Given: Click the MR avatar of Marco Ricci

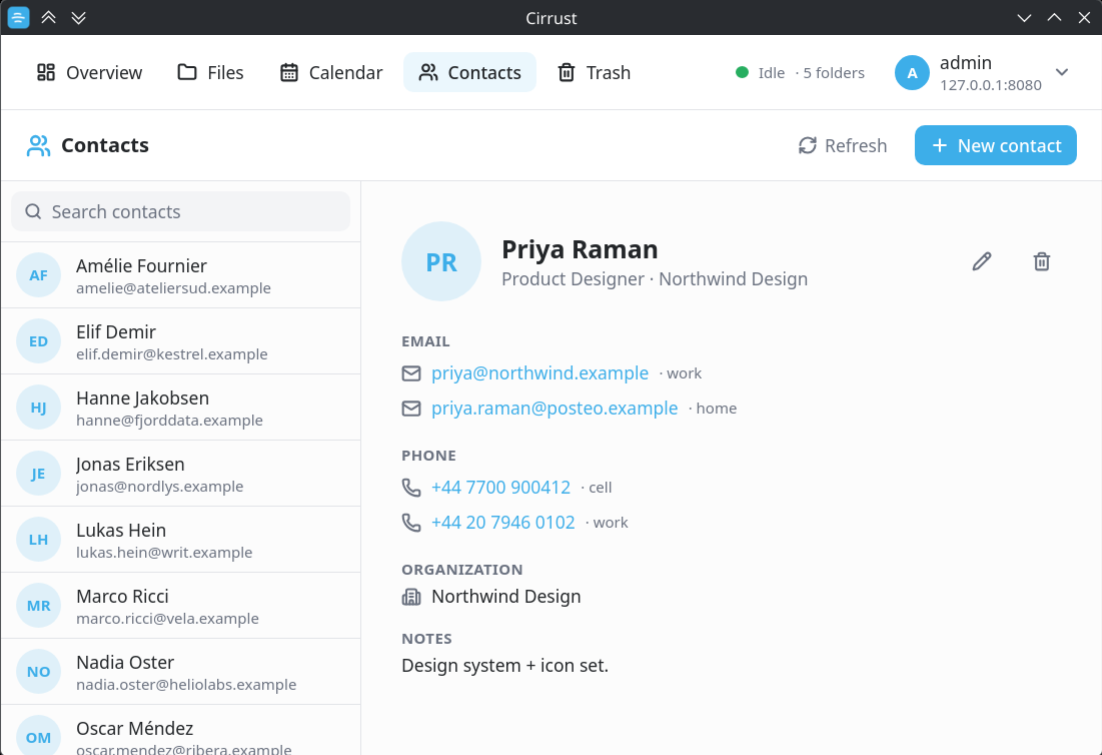Looking at the screenshot, I should (x=39, y=606).
